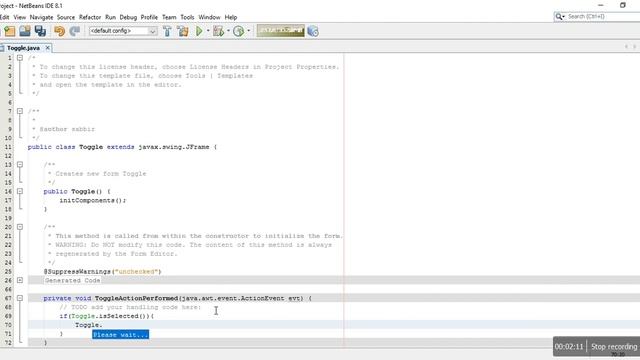This screenshot has width=640, height=360.
Task: Click the search magnifier icon
Action: (559, 16)
